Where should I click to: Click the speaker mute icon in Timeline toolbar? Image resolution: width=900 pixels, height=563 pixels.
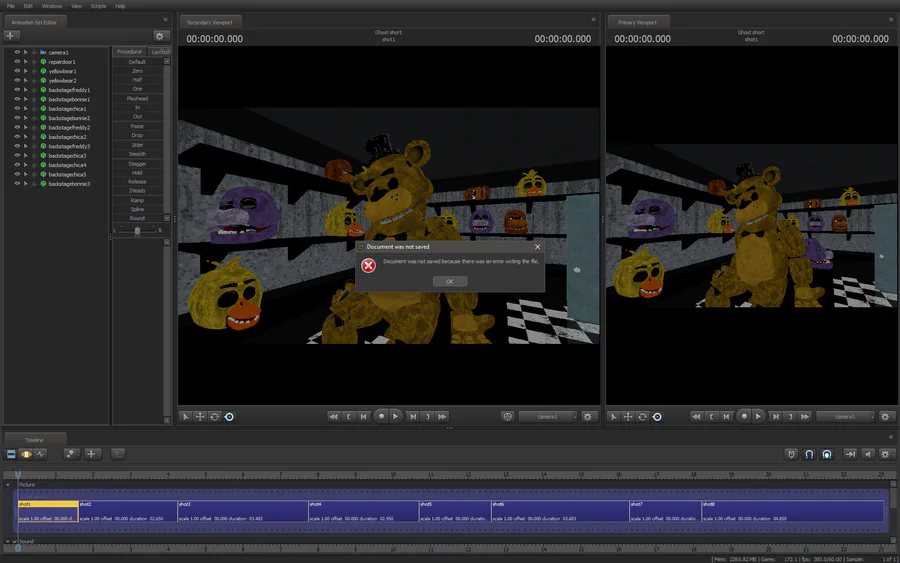(868, 454)
